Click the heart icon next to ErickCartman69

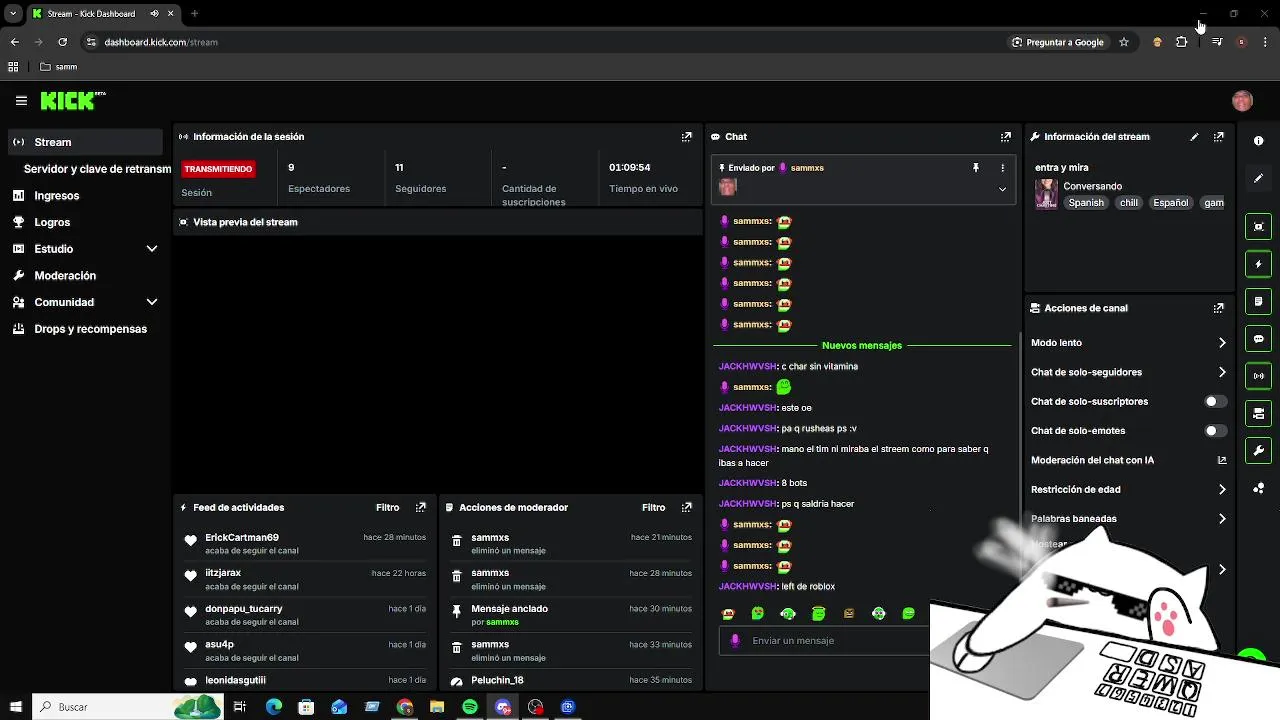pos(190,541)
